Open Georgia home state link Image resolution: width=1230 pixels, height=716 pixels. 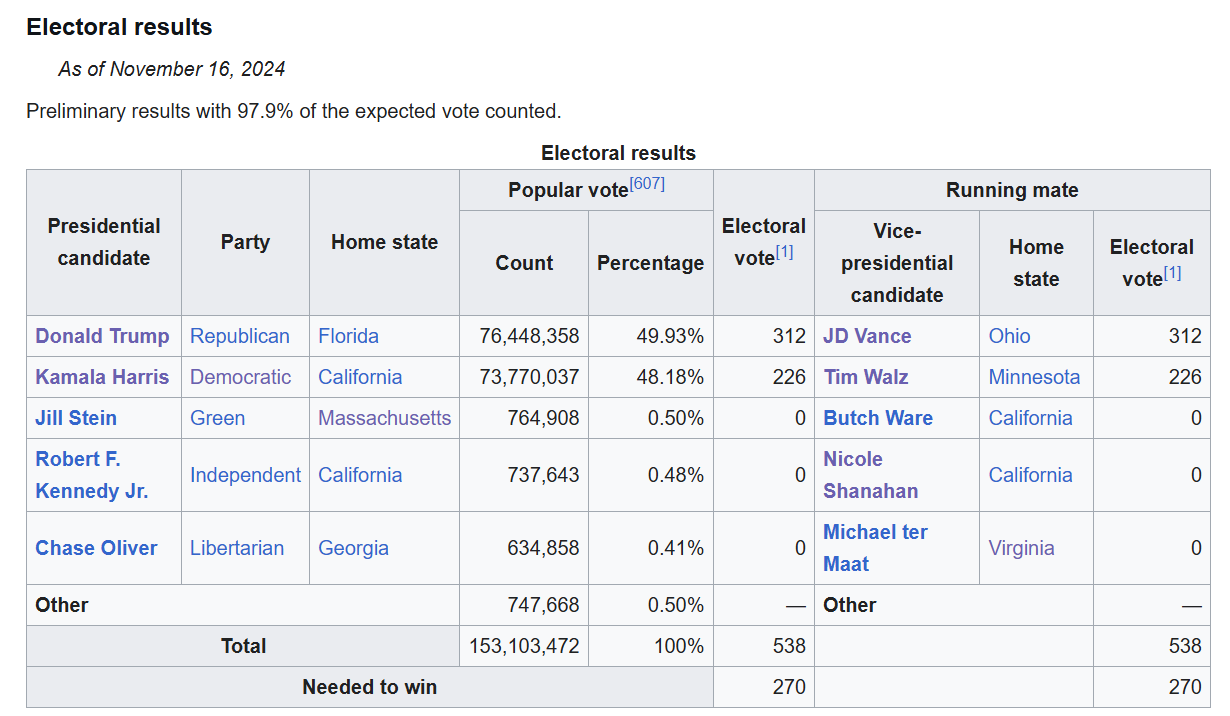pos(353,548)
